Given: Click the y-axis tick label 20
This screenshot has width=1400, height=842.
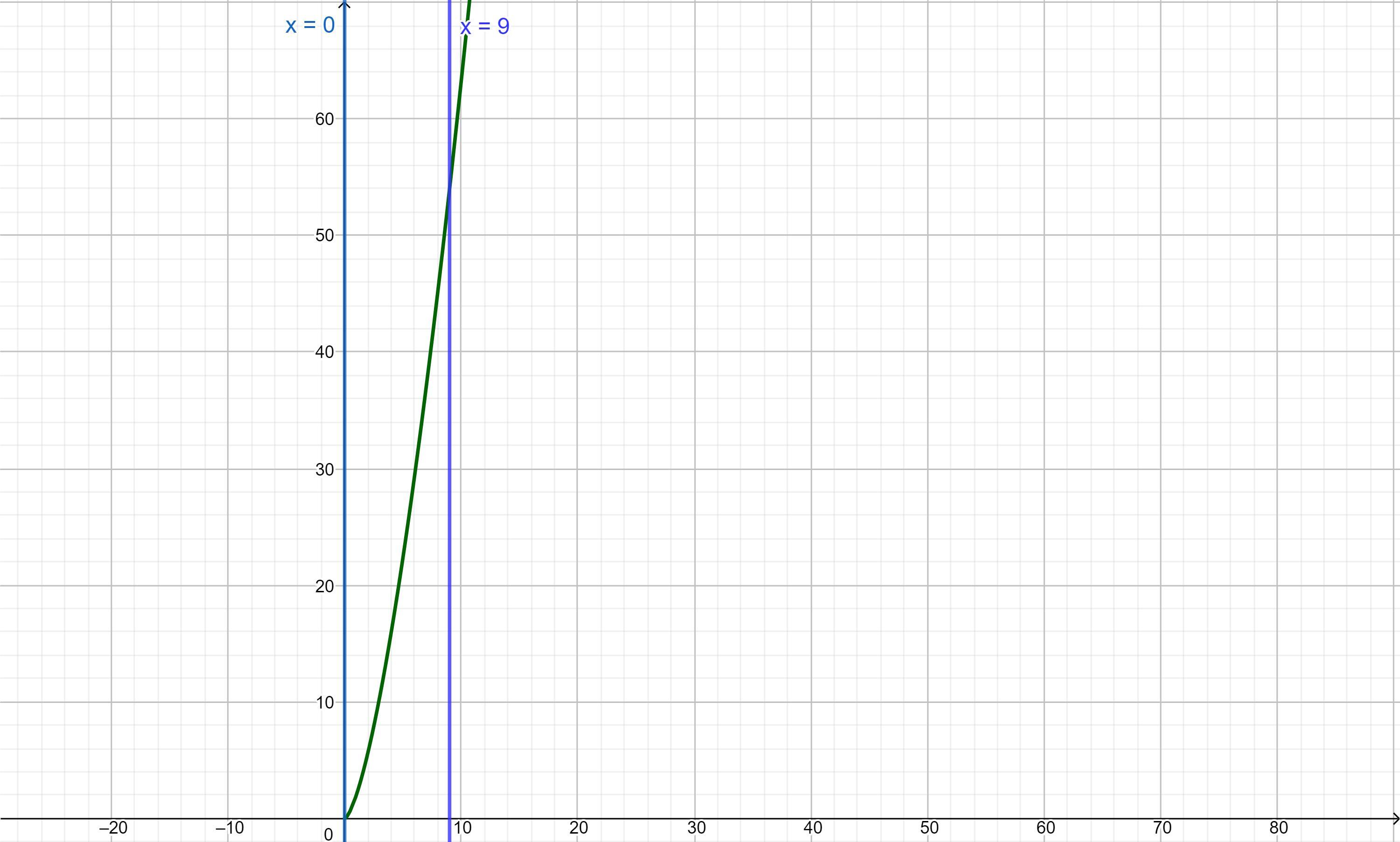Looking at the screenshot, I should coord(324,587).
